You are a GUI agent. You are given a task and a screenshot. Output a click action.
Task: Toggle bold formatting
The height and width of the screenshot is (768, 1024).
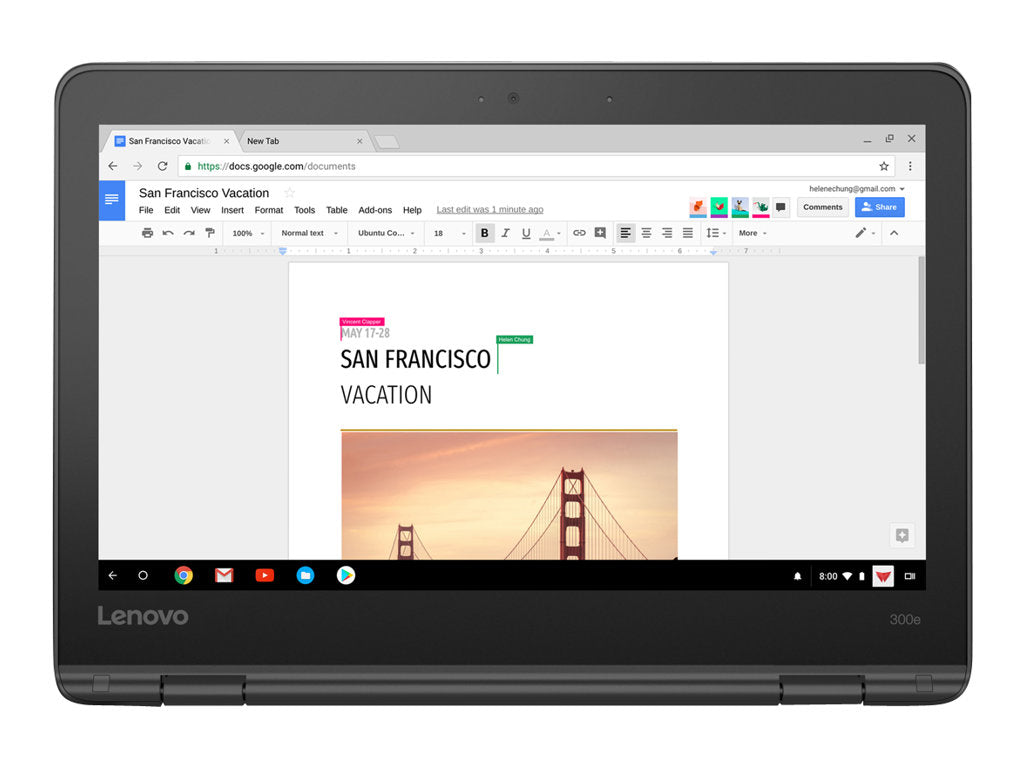pyautogui.click(x=484, y=233)
